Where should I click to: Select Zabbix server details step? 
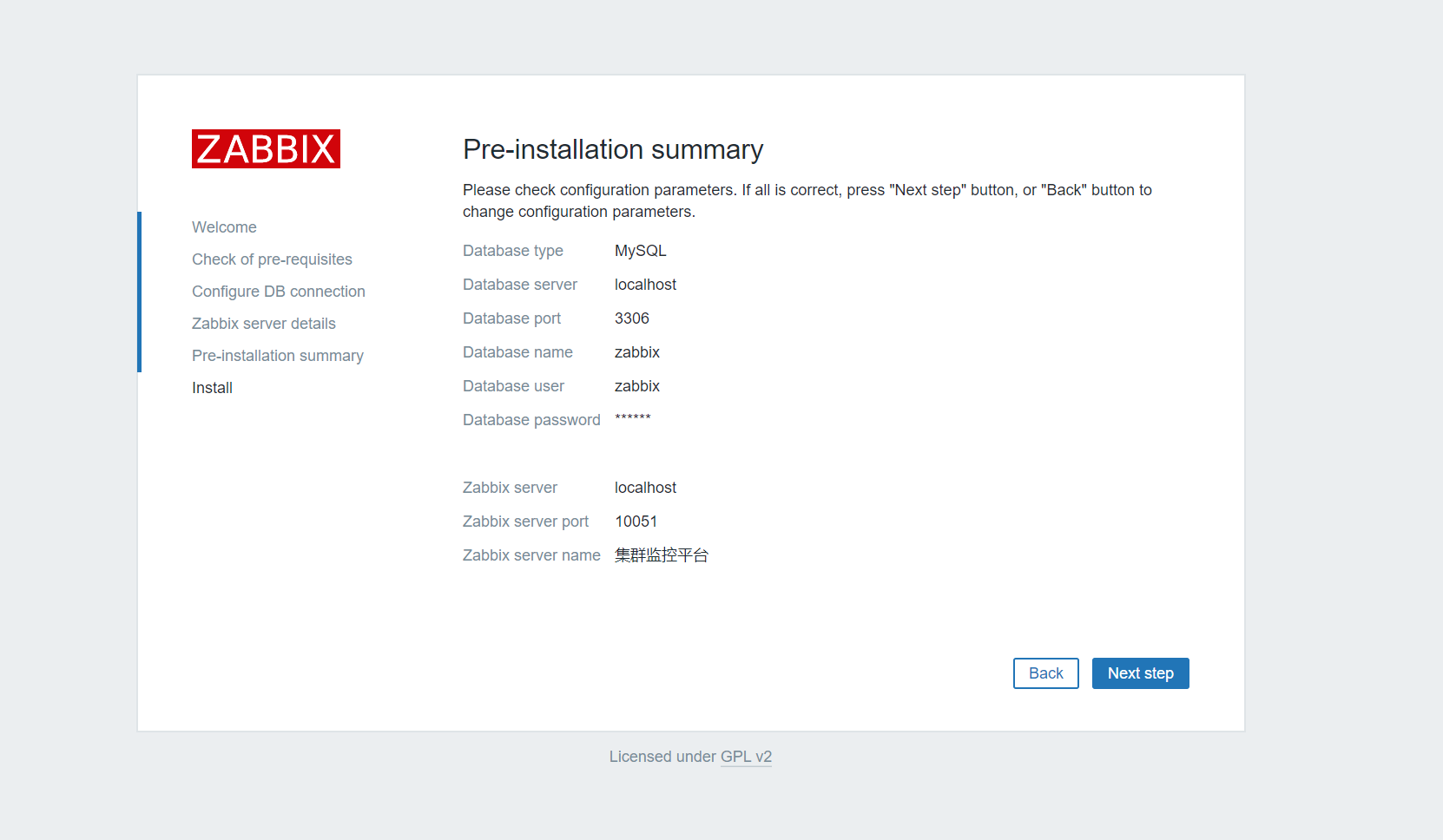click(x=264, y=324)
